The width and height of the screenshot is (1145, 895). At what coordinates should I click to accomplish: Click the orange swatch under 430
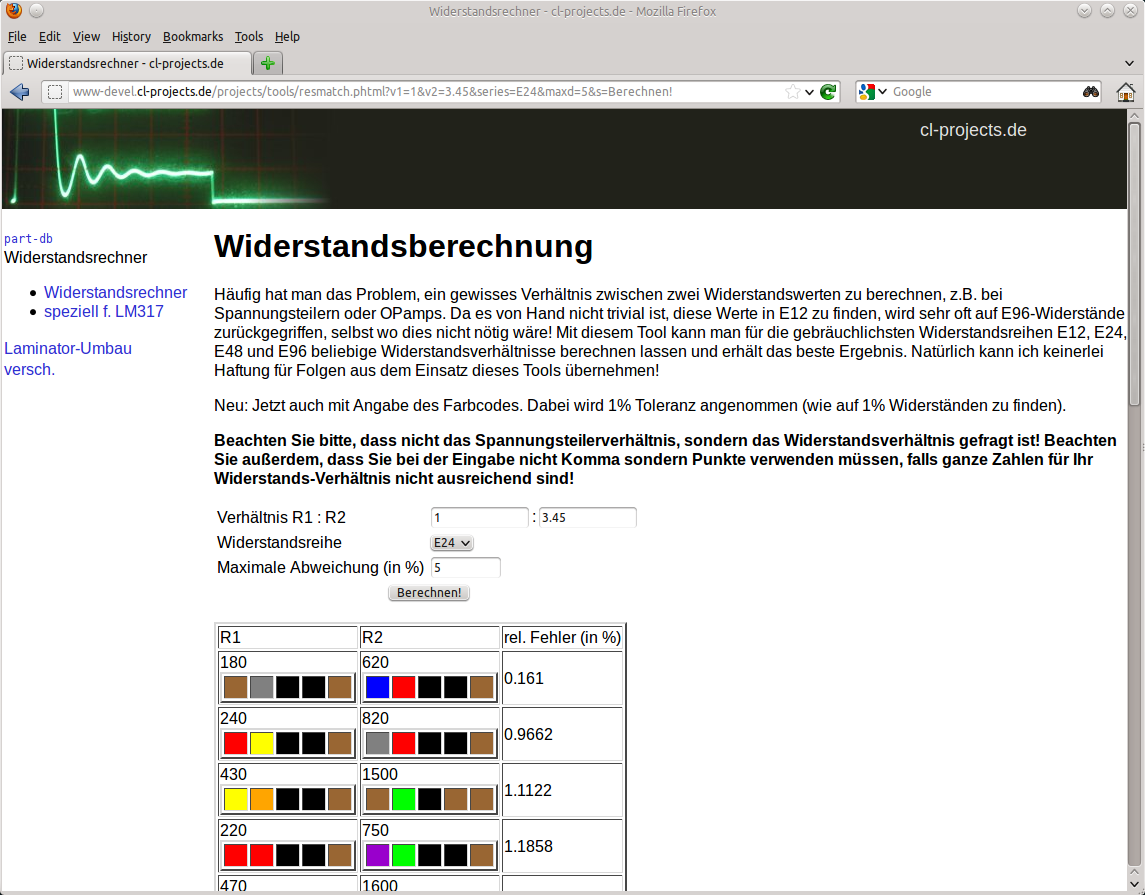pos(261,799)
